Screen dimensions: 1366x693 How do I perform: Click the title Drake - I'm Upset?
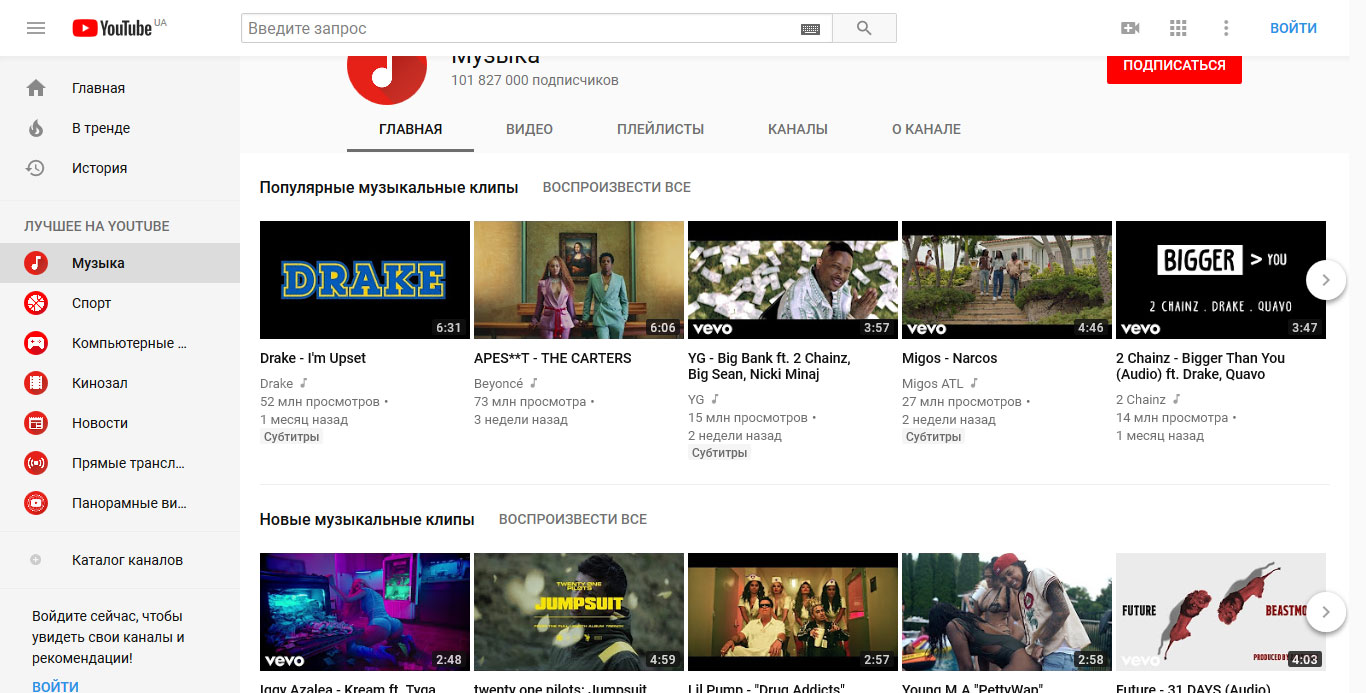click(313, 358)
